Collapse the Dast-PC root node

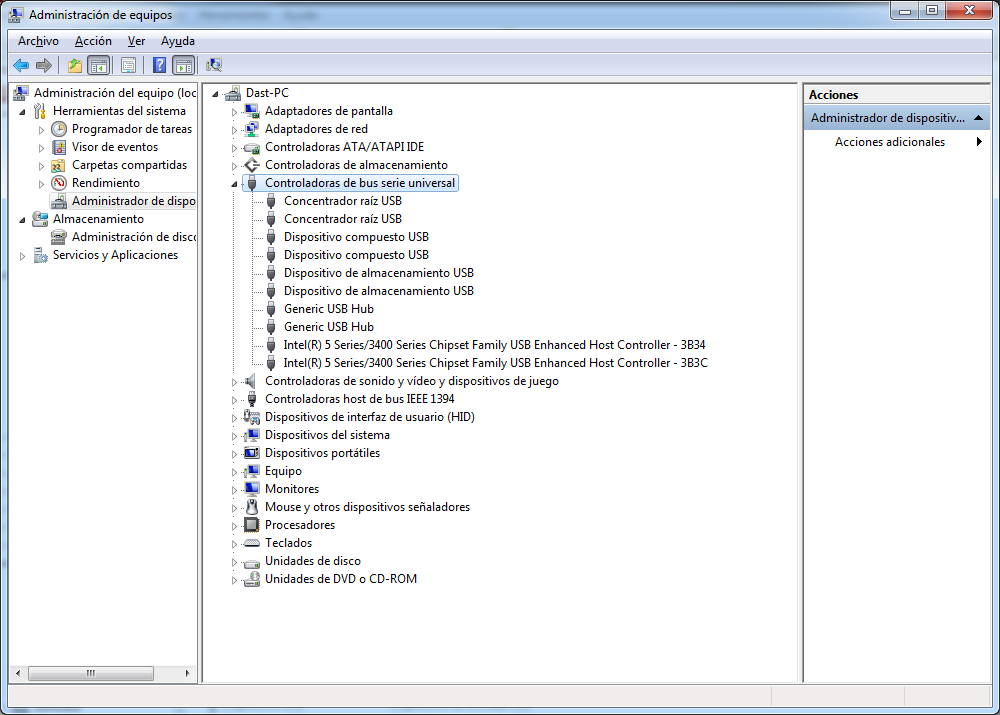(x=216, y=94)
